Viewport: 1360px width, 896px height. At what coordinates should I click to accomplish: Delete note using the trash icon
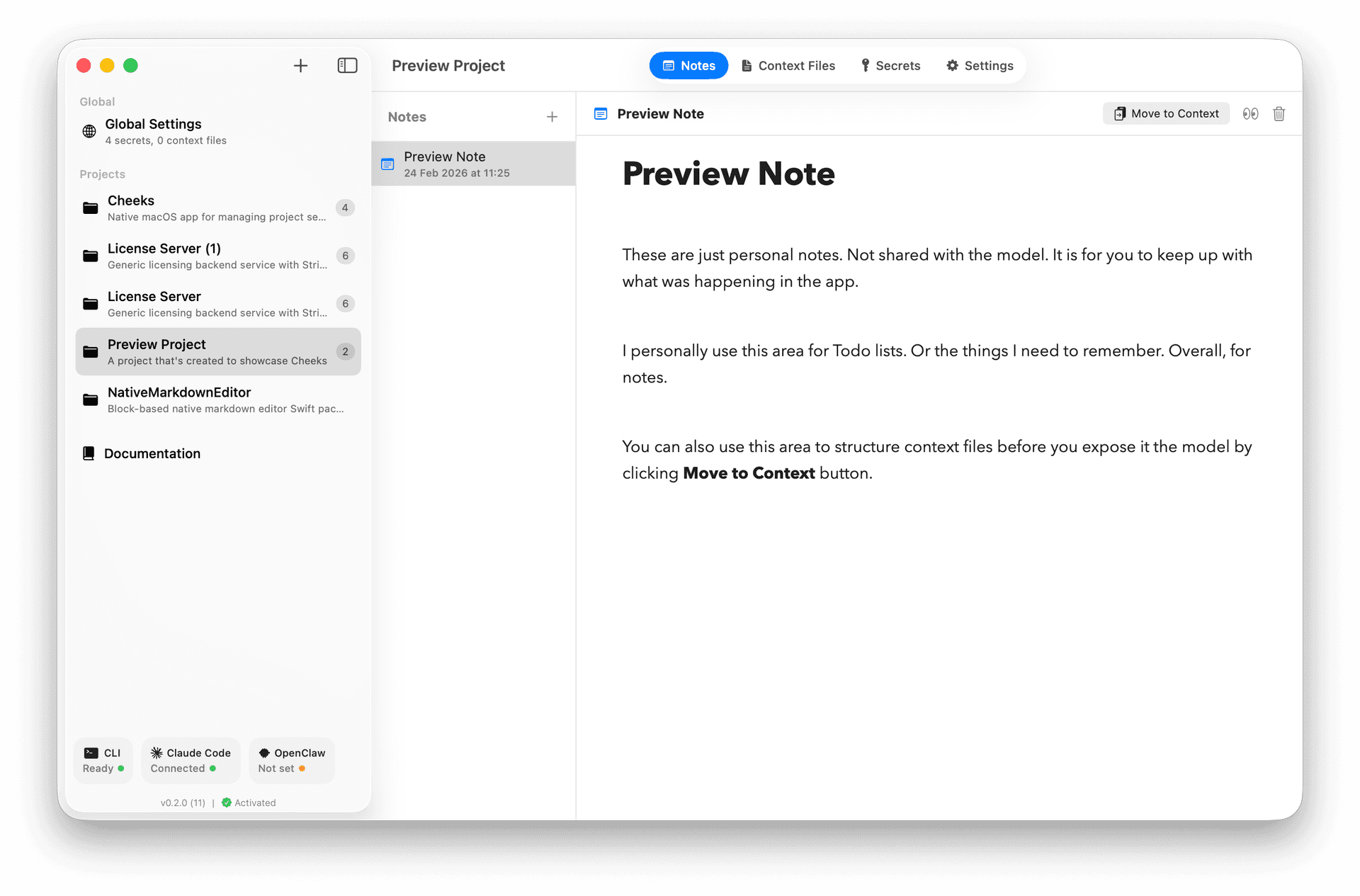[x=1279, y=114]
